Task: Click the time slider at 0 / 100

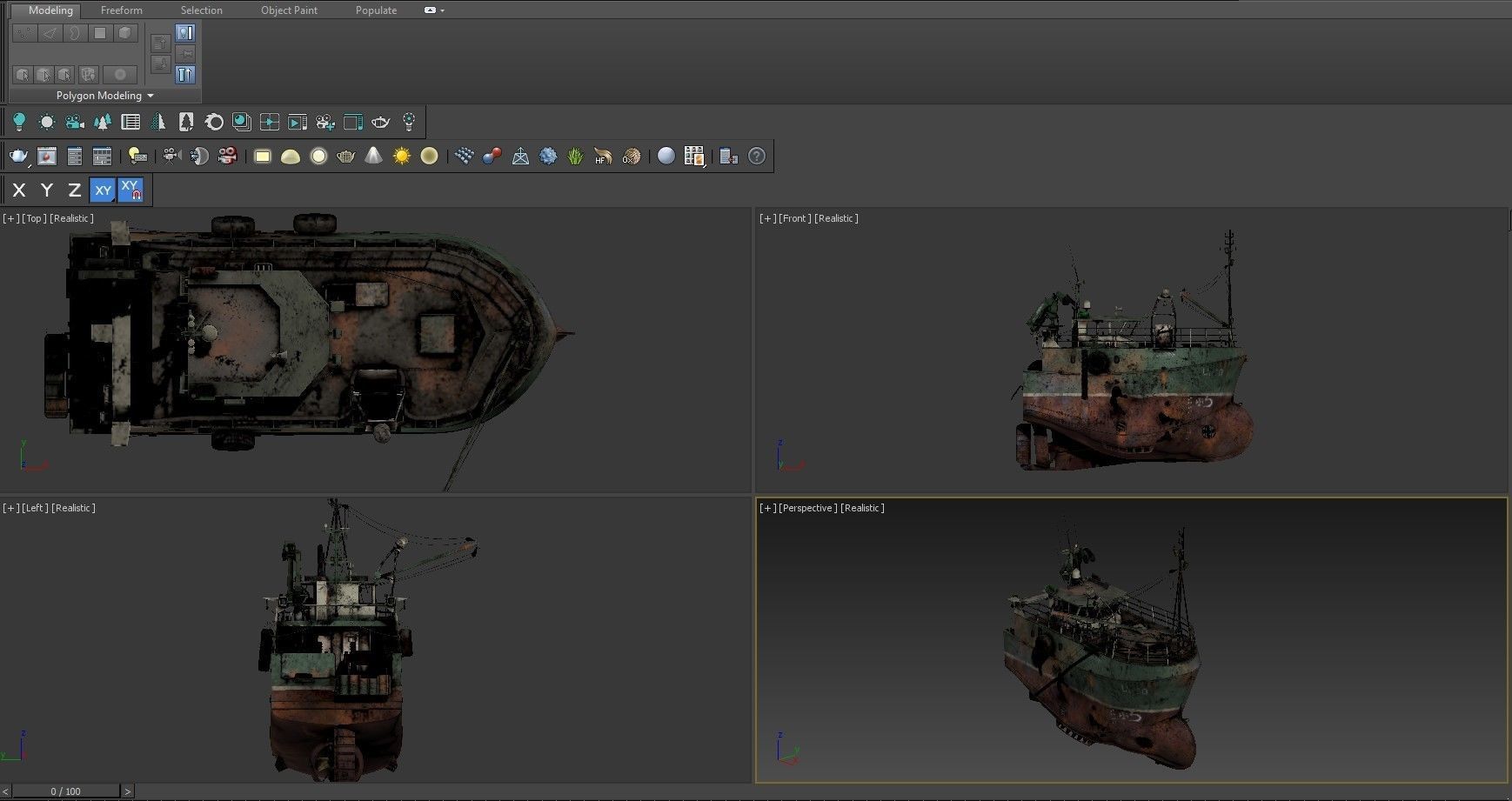Action: coord(65,791)
